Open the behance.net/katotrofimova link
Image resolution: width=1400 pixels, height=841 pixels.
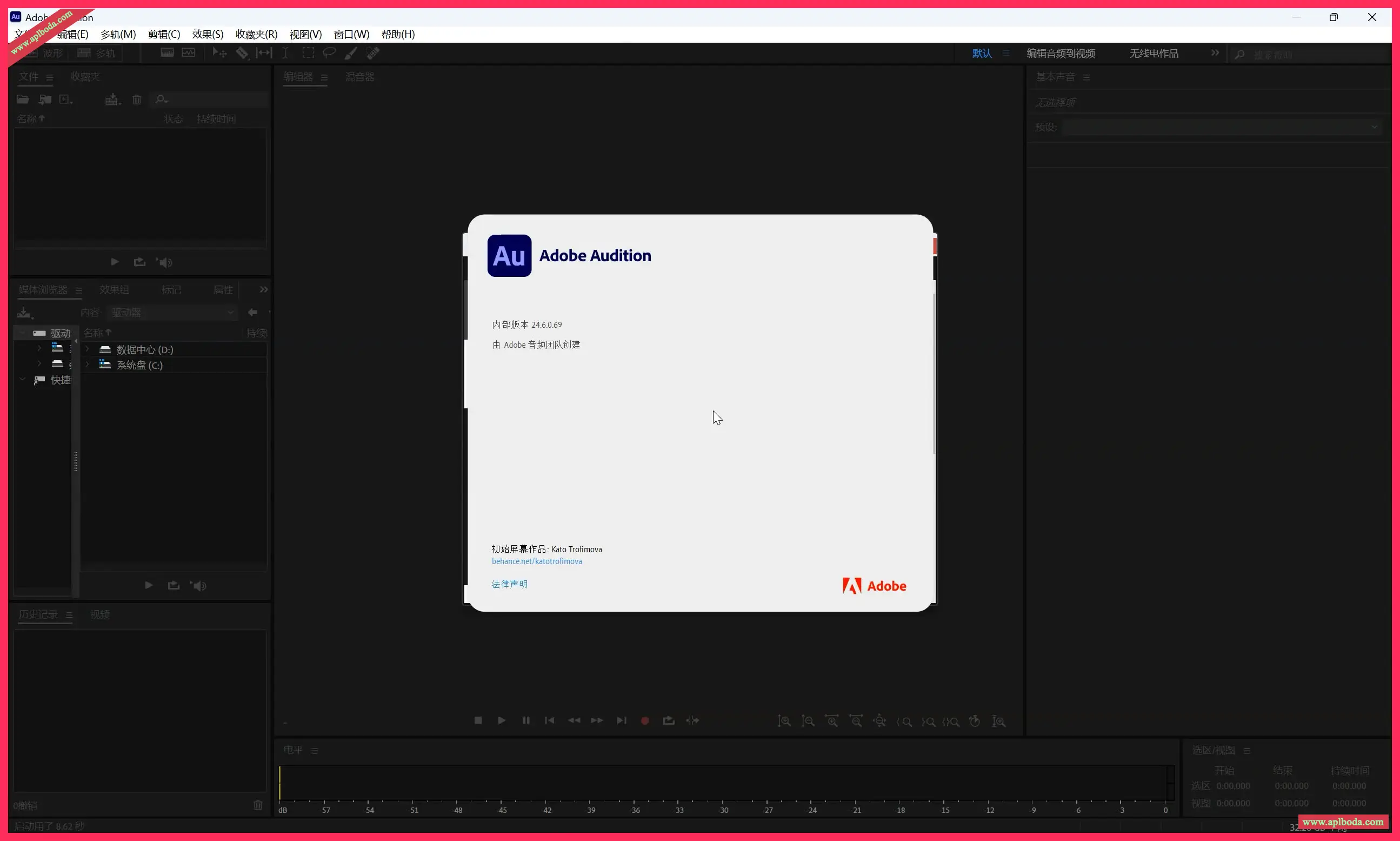[536, 561]
